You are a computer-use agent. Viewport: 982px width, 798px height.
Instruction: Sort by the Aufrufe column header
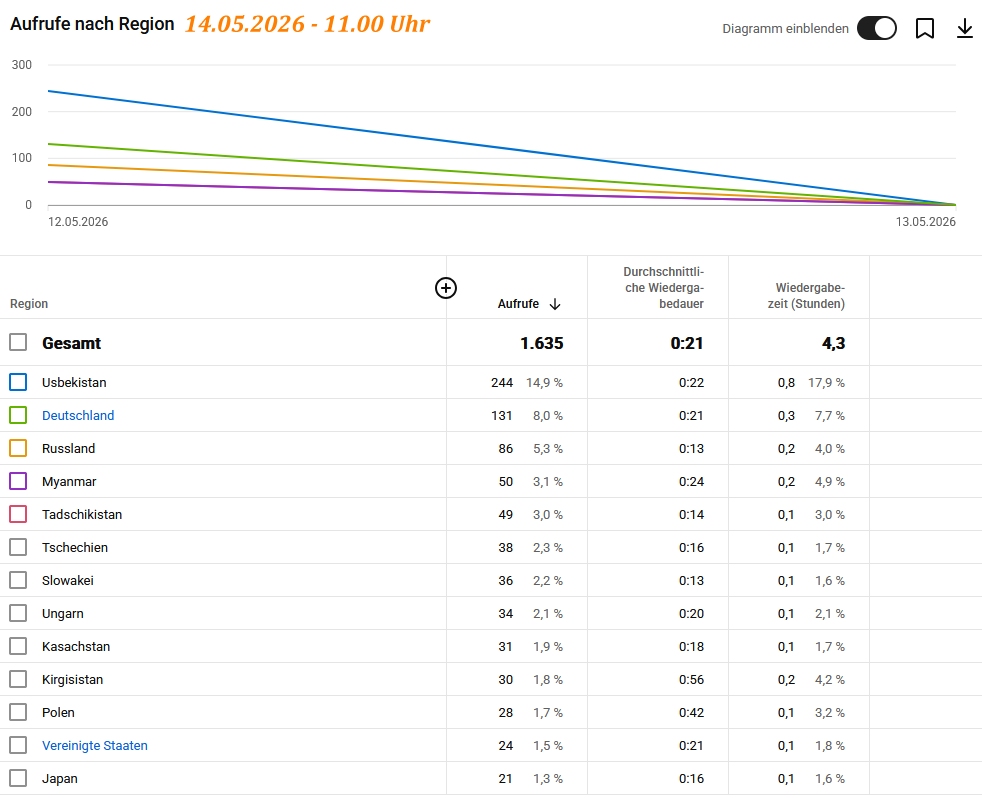click(x=518, y=304)
